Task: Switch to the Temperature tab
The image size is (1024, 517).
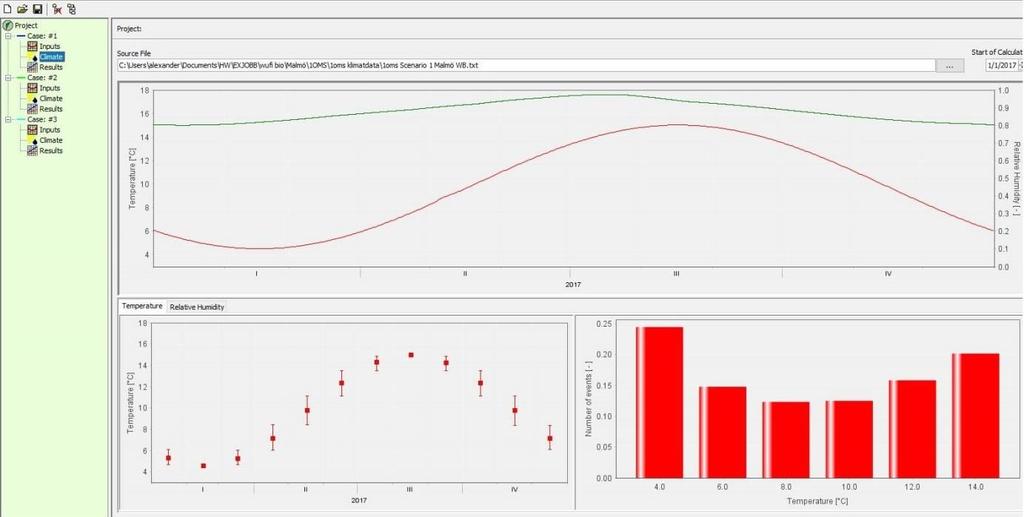Action: pos(142,306)
